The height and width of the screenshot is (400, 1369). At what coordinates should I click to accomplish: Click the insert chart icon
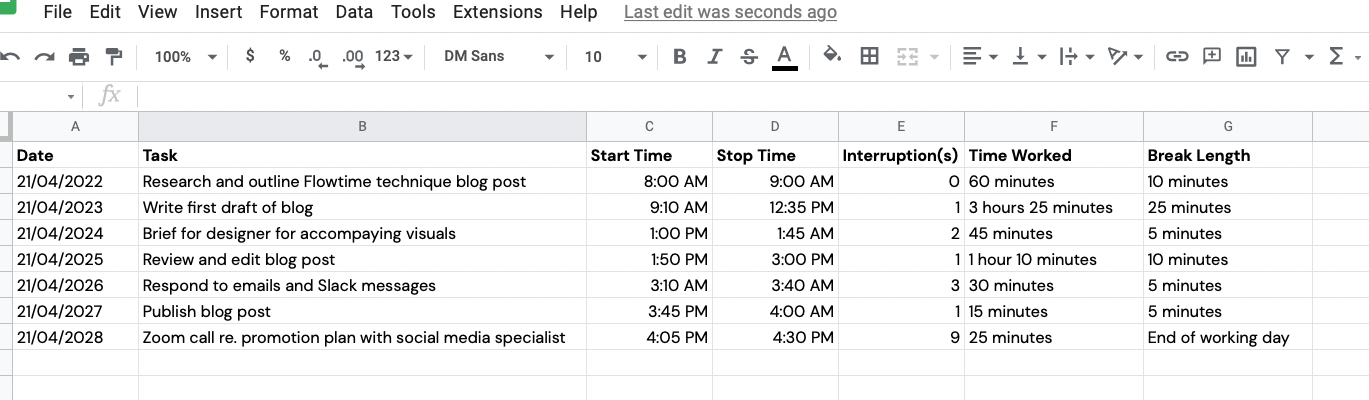click(x=1245, y=57)
